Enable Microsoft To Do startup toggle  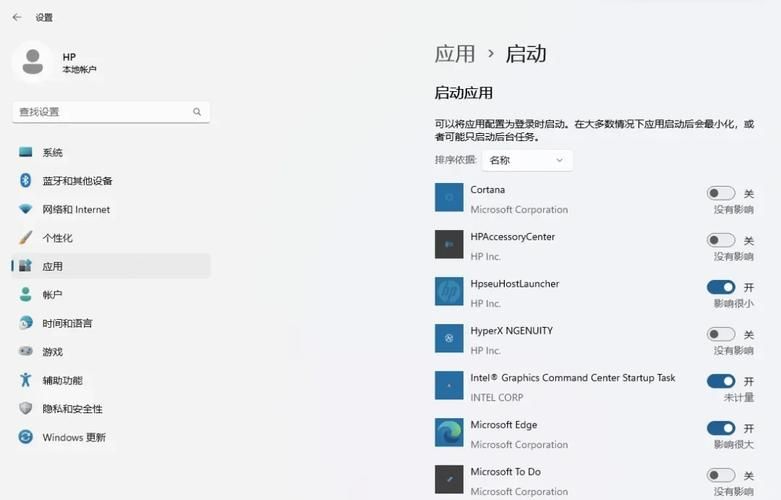(x=720, y=475)
